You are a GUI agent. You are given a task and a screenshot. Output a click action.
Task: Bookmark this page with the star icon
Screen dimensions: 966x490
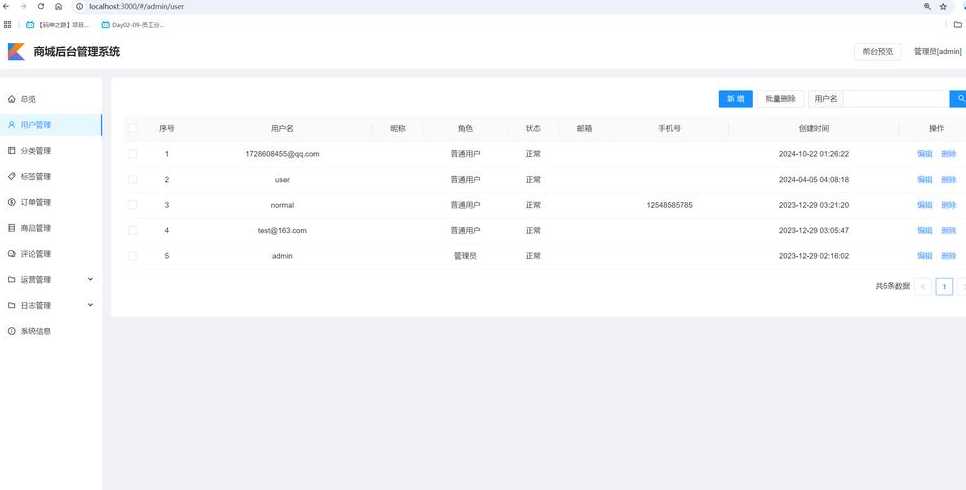(943, 6)
